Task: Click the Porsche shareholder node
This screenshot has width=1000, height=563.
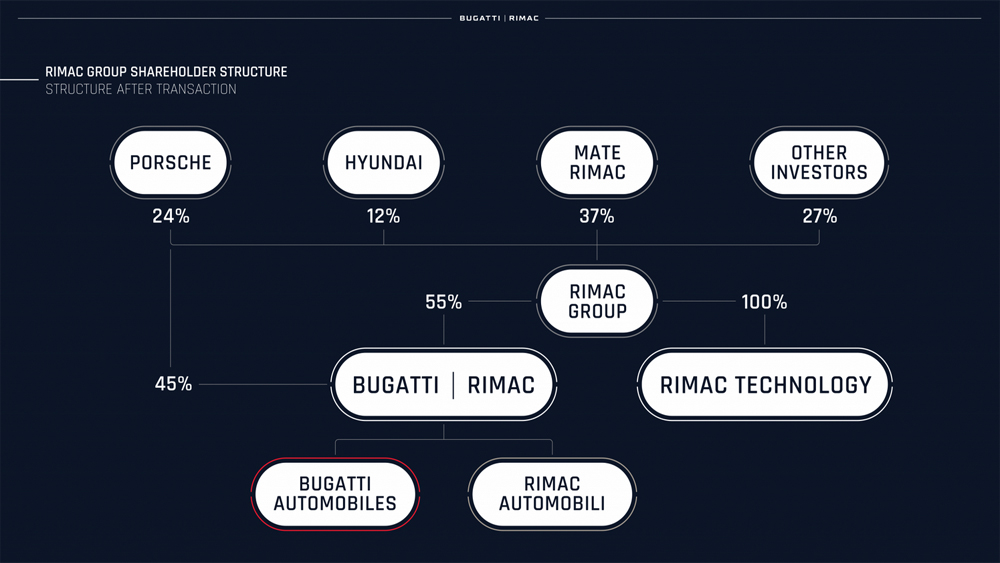Action: [x=170, y=163]
